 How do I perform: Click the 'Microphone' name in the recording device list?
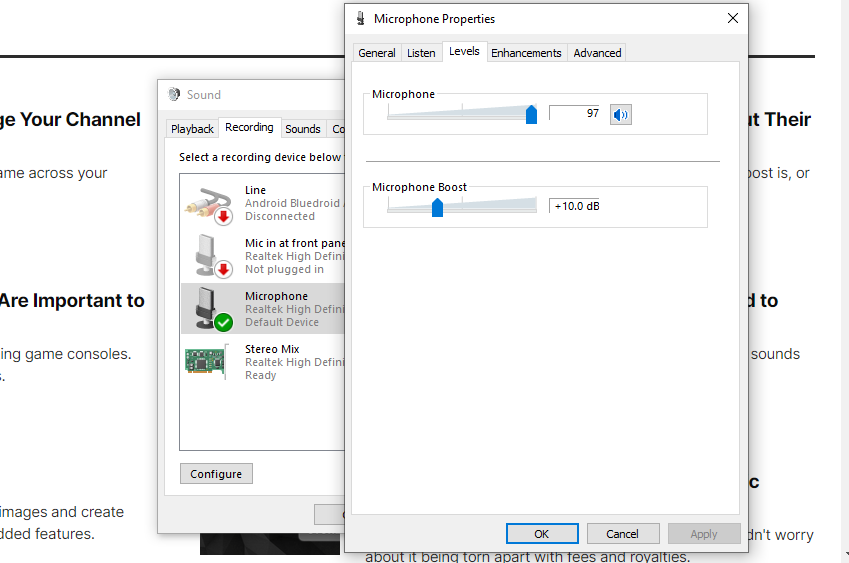(276, 296)
